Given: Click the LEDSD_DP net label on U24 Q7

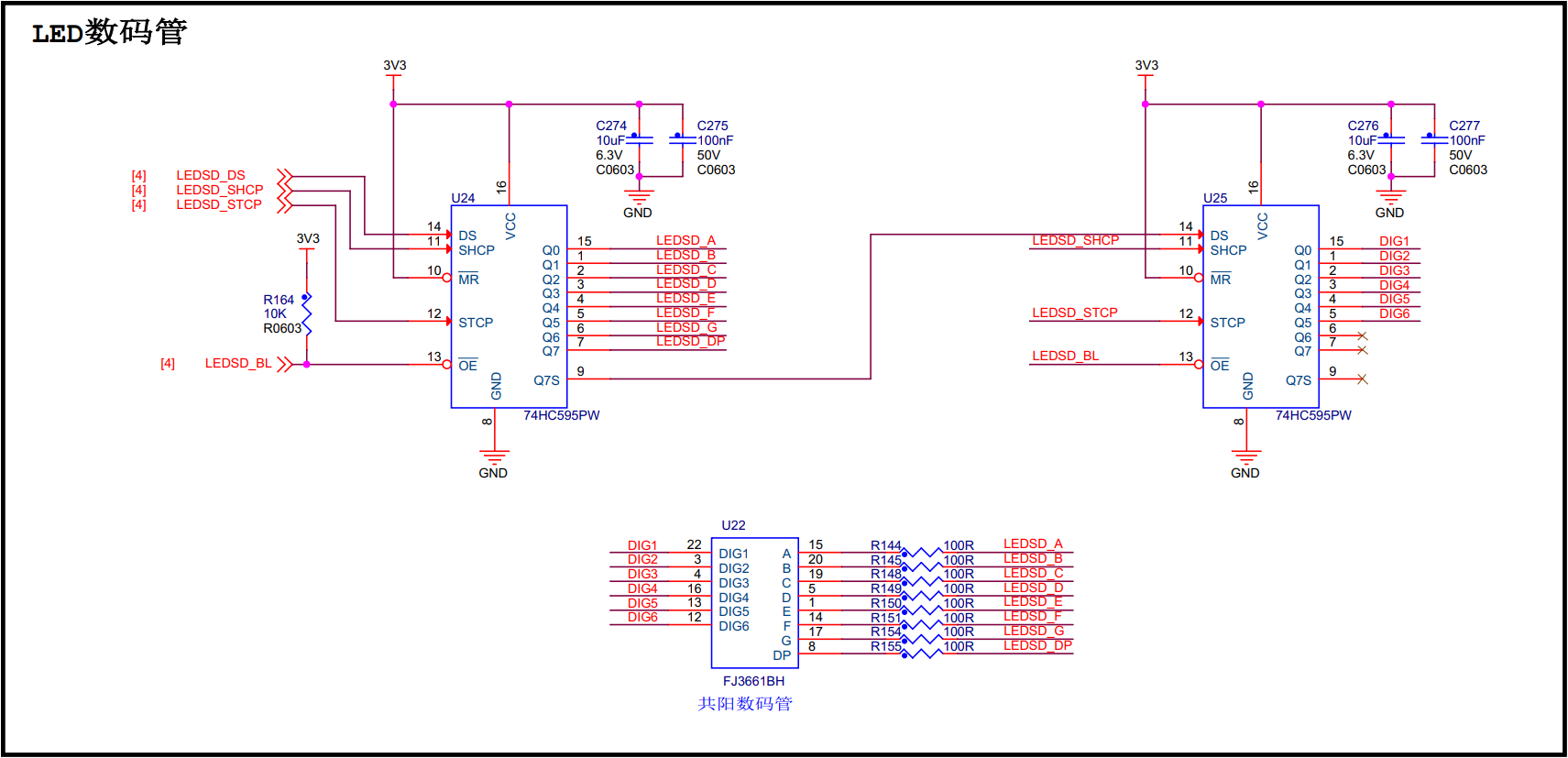Looking at the screenshot, I should [691, 341].
